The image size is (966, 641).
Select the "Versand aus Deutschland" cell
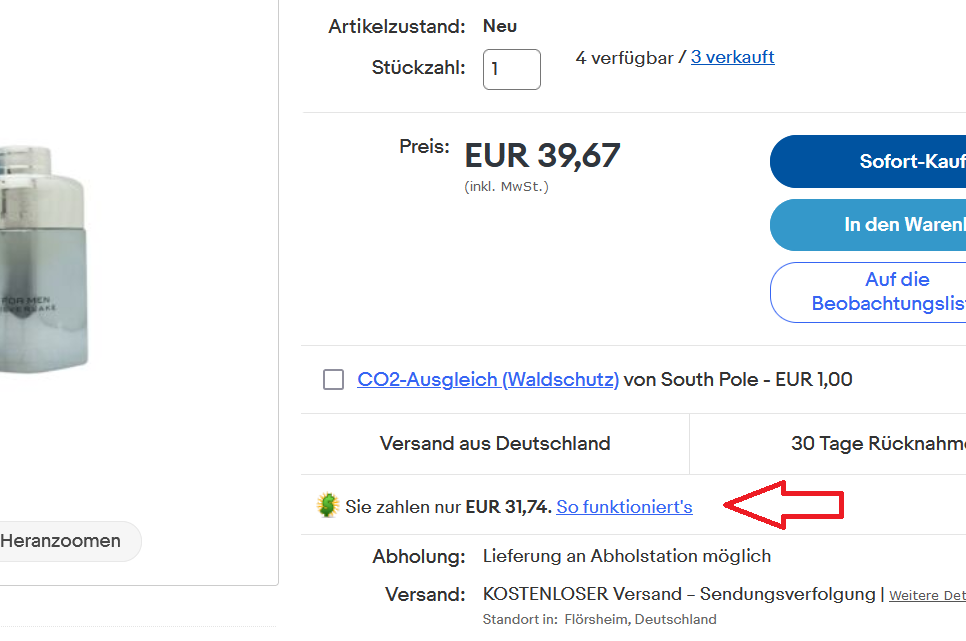495,444
